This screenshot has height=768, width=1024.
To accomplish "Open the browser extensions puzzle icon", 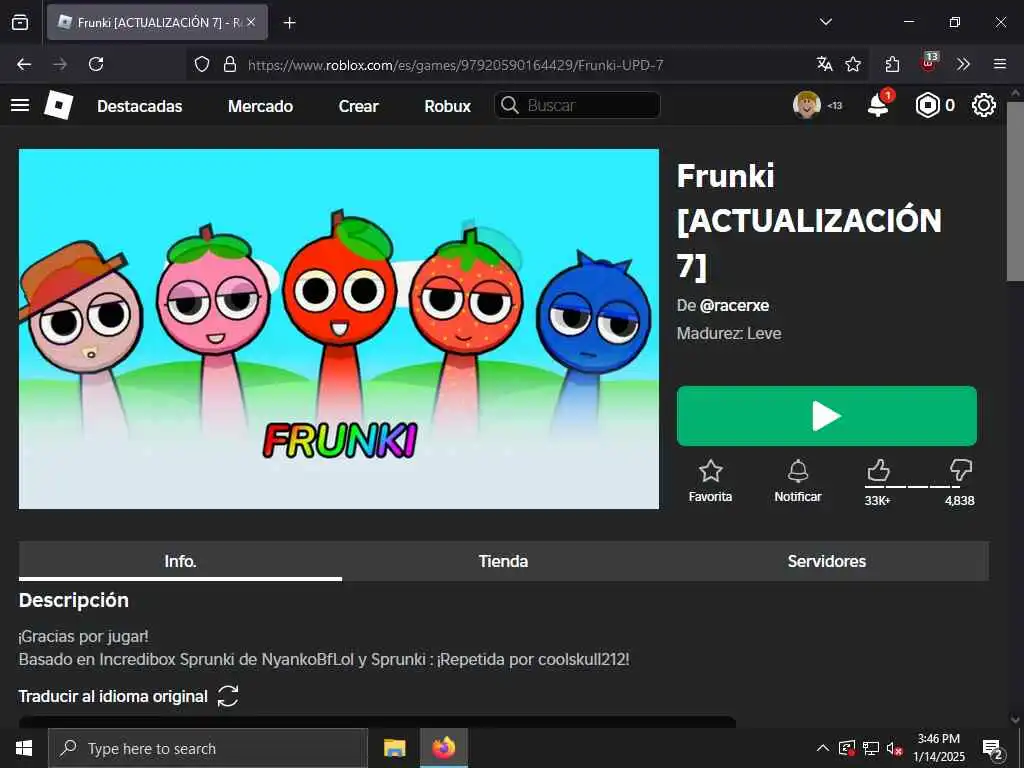I will coord(892,64).
